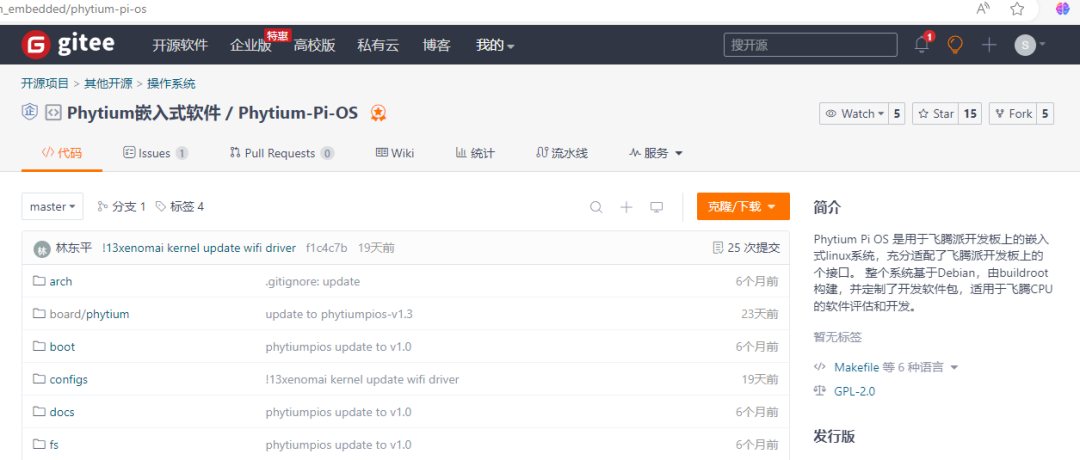Click the docs folder icon

click(x=39, y=412)
